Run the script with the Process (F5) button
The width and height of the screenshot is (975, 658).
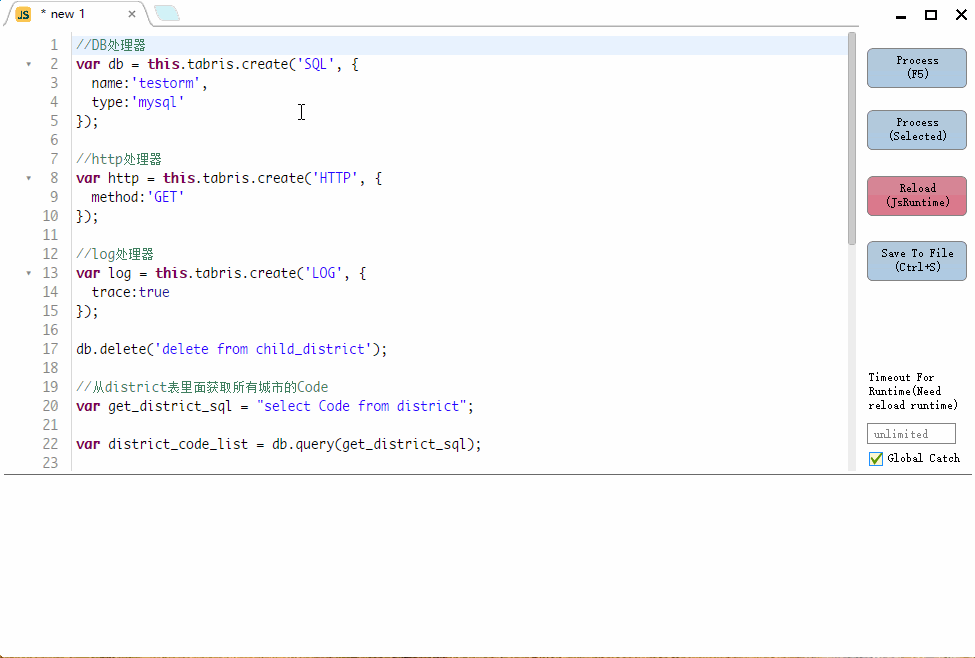click(x=917, y=68)
